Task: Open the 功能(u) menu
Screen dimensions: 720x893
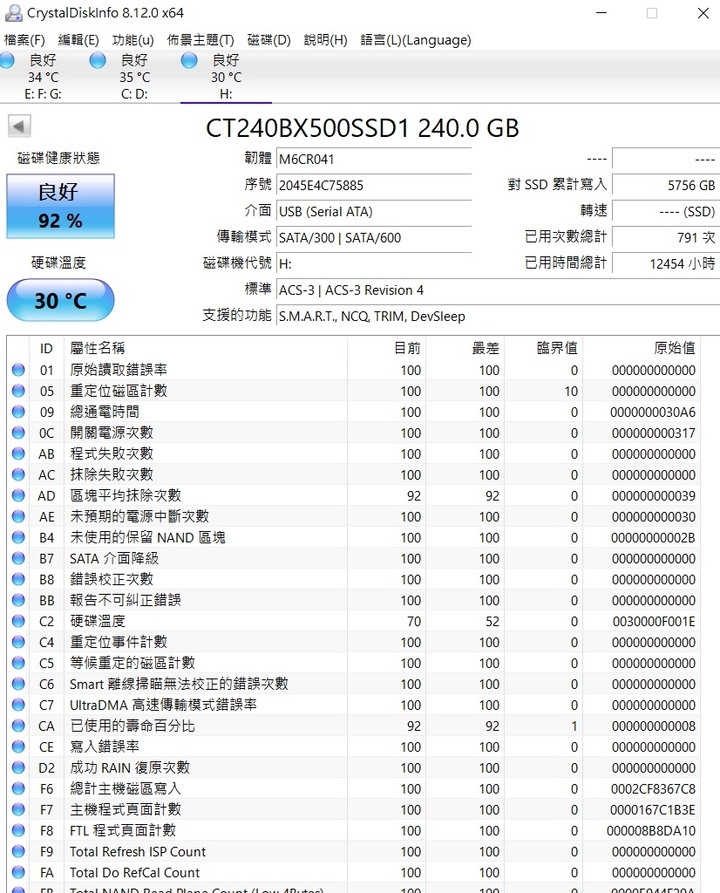Action: point(133,40)
